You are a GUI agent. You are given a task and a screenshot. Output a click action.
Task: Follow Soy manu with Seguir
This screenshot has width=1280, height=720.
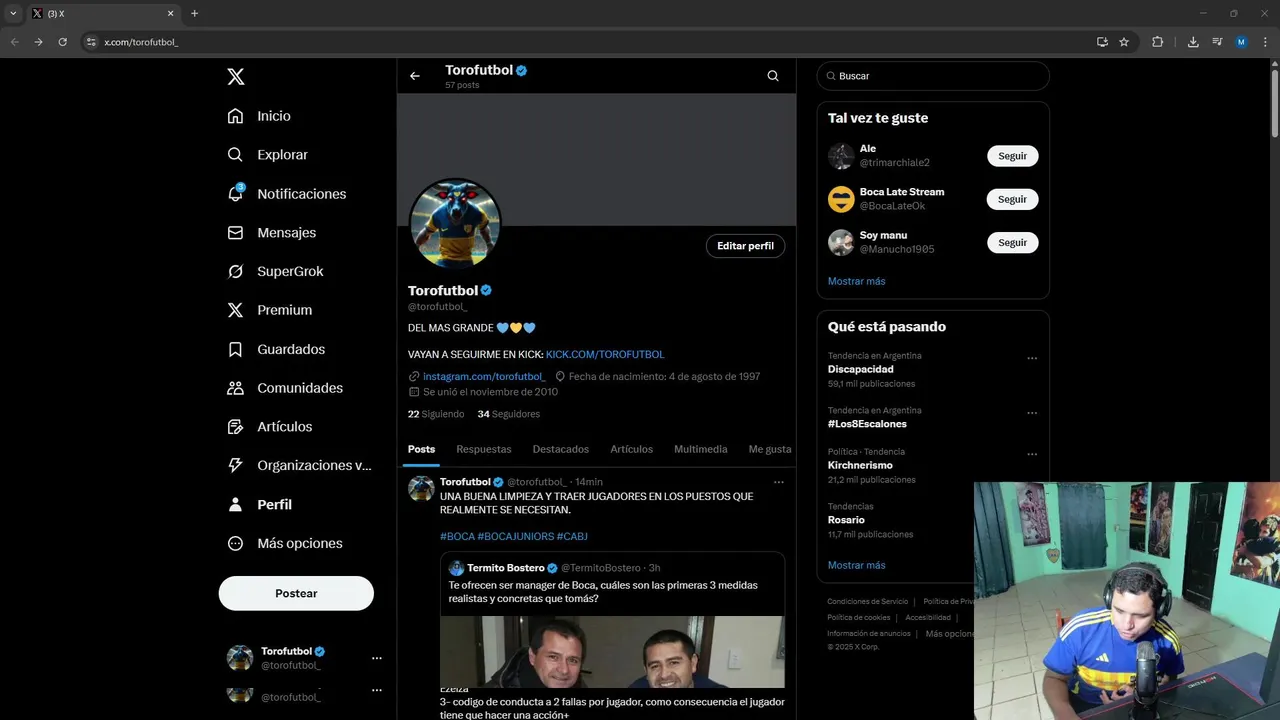click(1012, 243)
